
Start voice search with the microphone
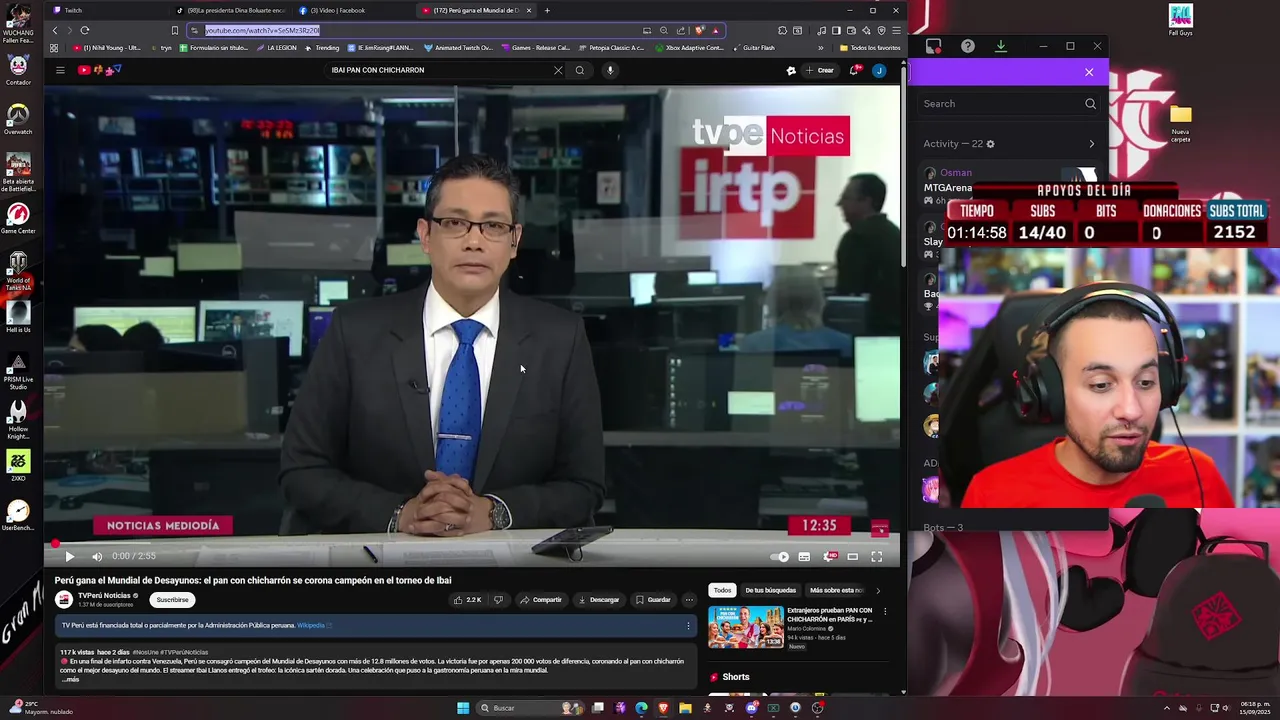click(x=610, y=70)
